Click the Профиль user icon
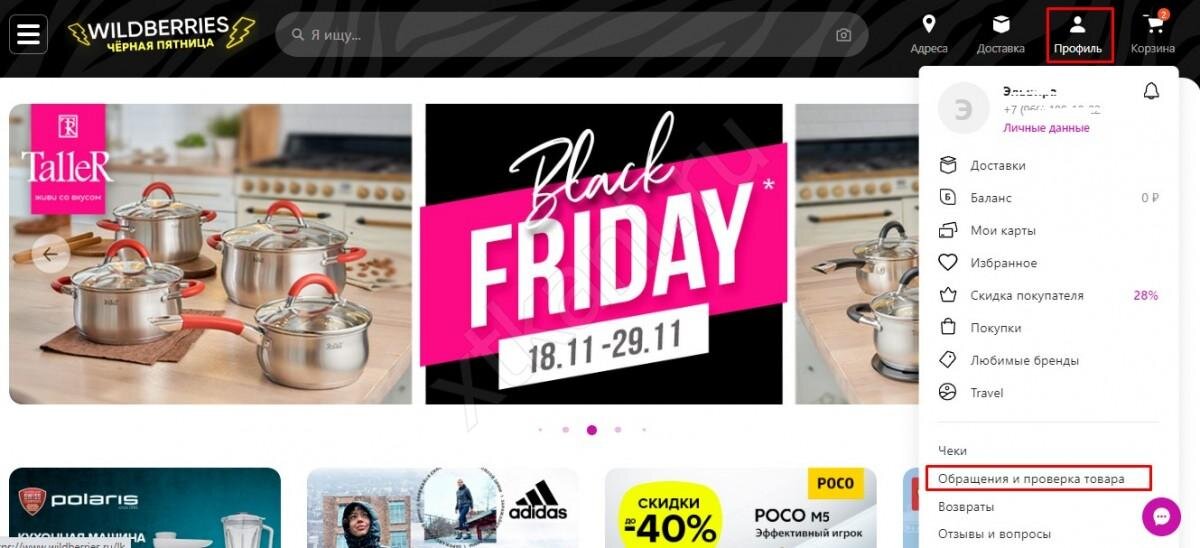The image size is (1200, 548). pos(1078,25)
